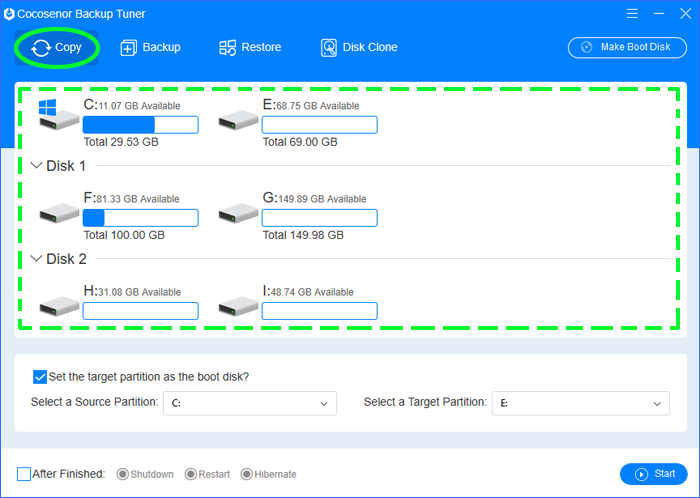Select the I: drive icon

tap(238, 306)
